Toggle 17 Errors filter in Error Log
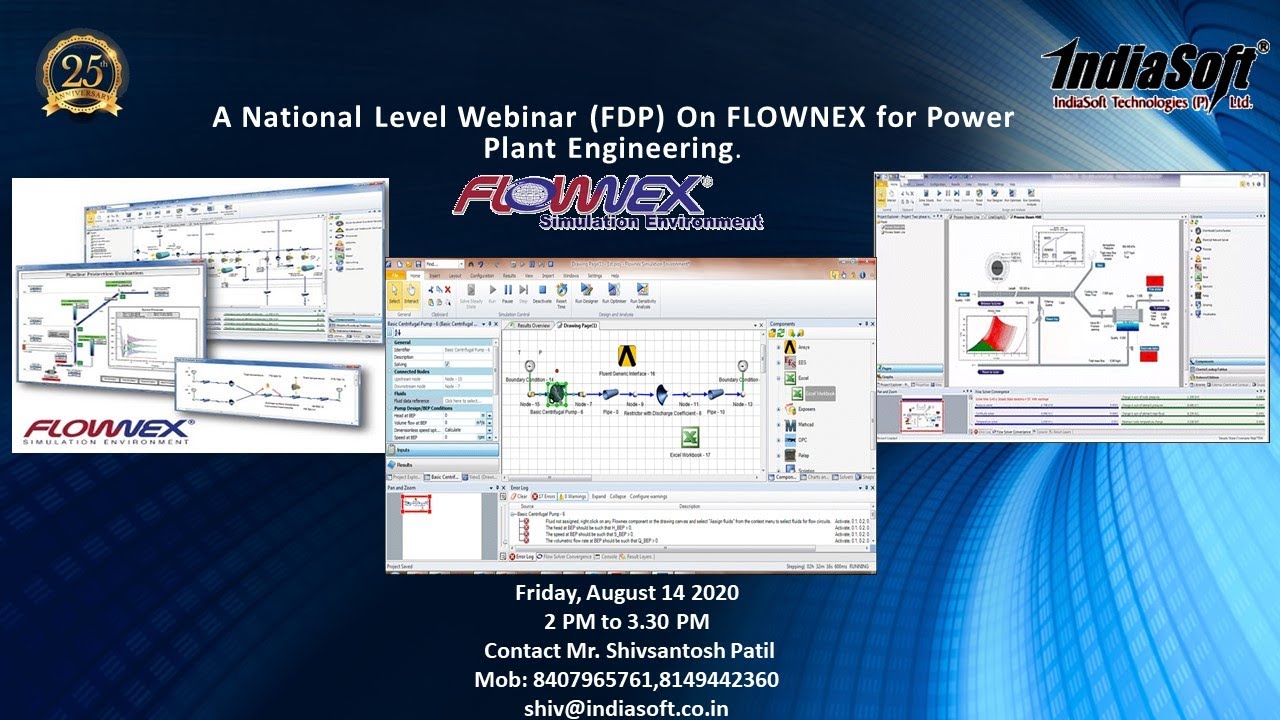Image resolution: width=1280 pixels, height=720 pixels. coord(544,496)
